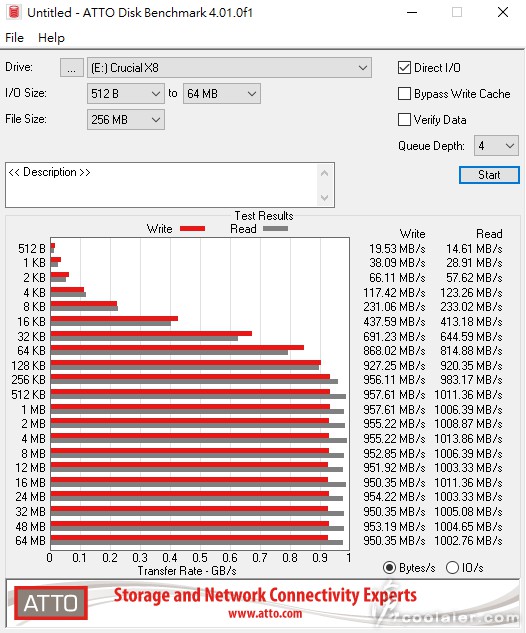
Task: Open the 512 B I/O size dropdown
Action: (x=126, y=94)
